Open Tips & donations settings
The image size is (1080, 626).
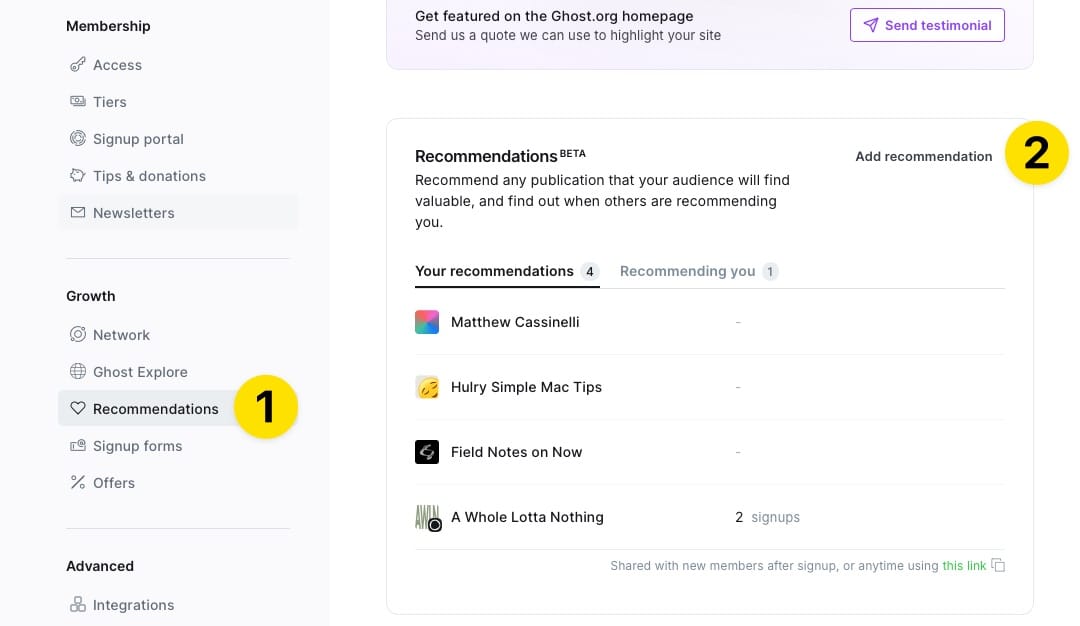click(78, 175)
